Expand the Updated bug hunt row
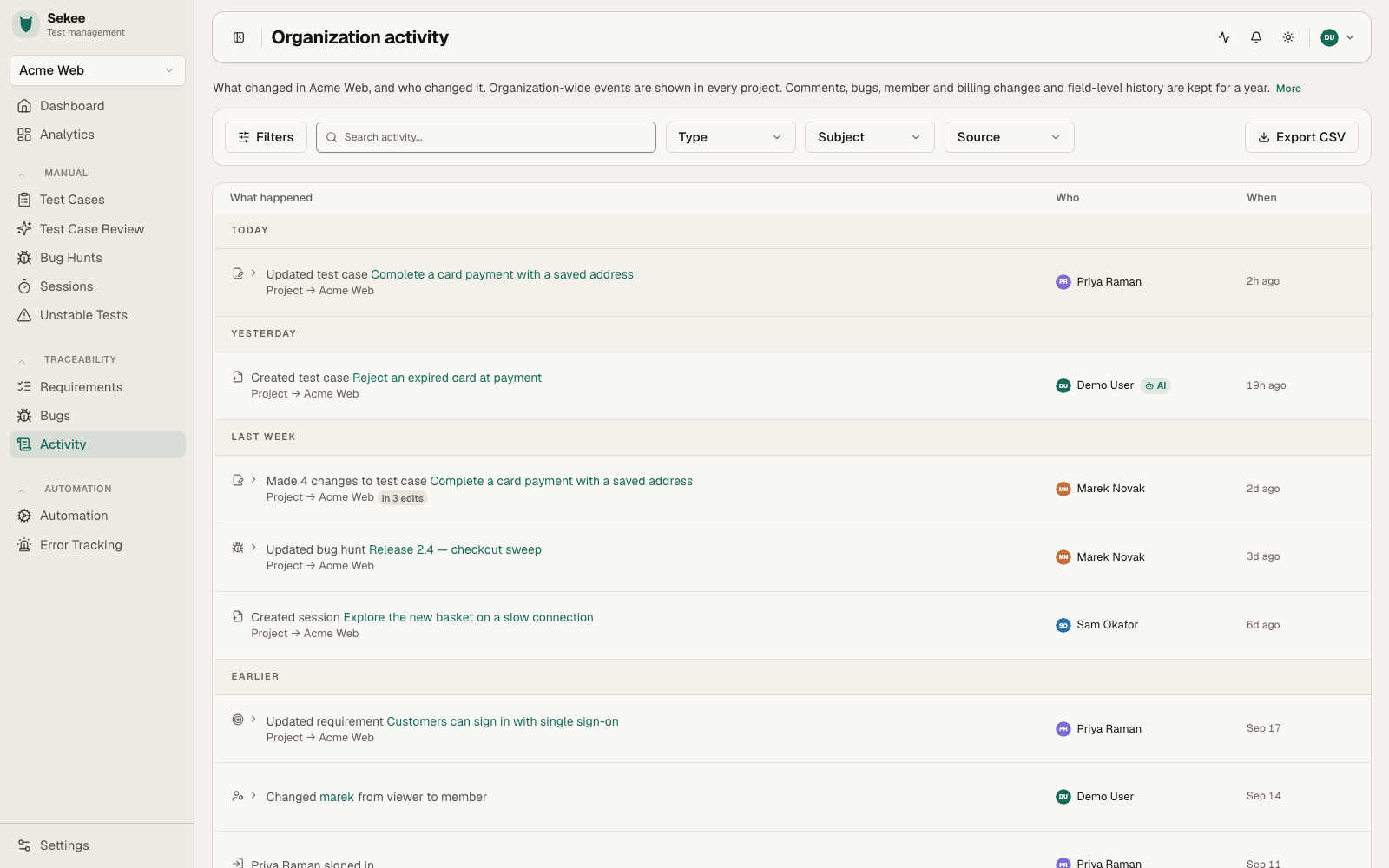Screen dimensions: 1389x868 click(x=253, y=548)
